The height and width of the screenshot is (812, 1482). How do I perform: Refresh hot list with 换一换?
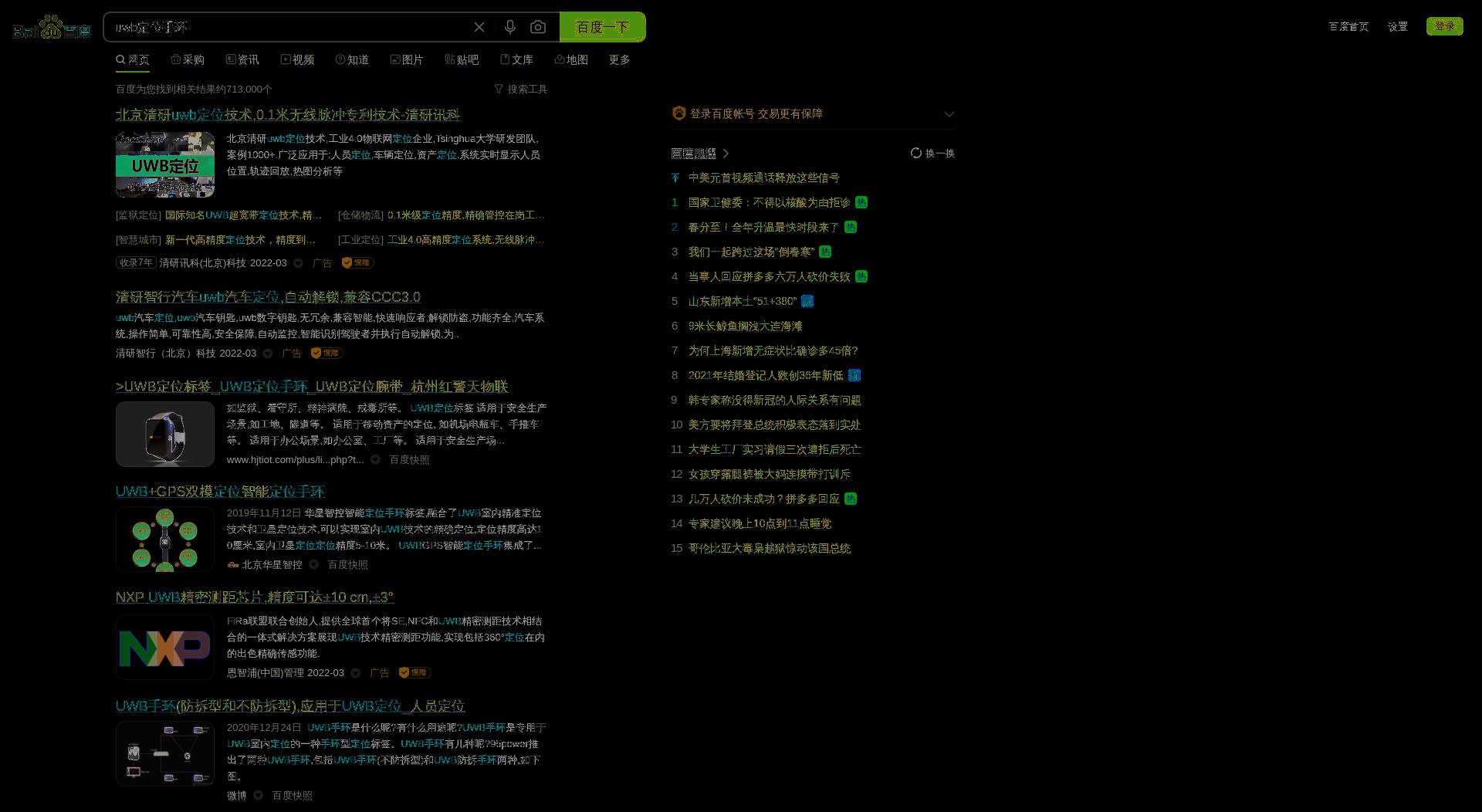click(932, 154)
